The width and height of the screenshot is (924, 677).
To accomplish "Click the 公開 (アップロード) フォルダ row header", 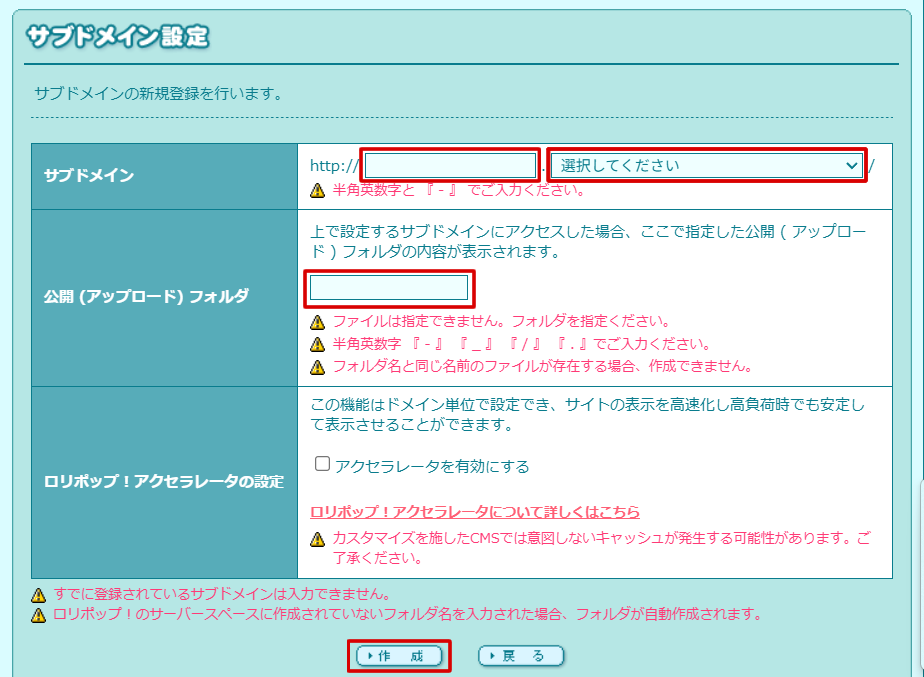I will pos(146,296).
